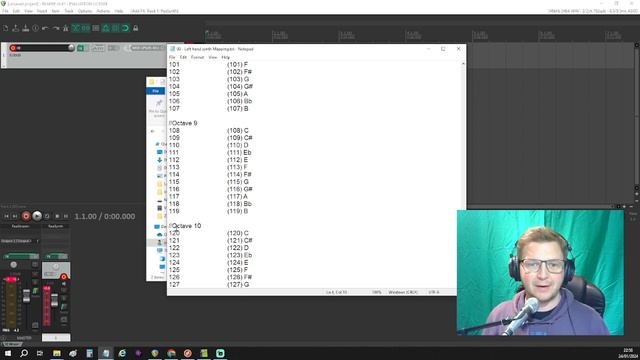Adjust the master mixer volume fader
Image resolution: width=640 pixels, height=360 pixels.
point(27,296)
